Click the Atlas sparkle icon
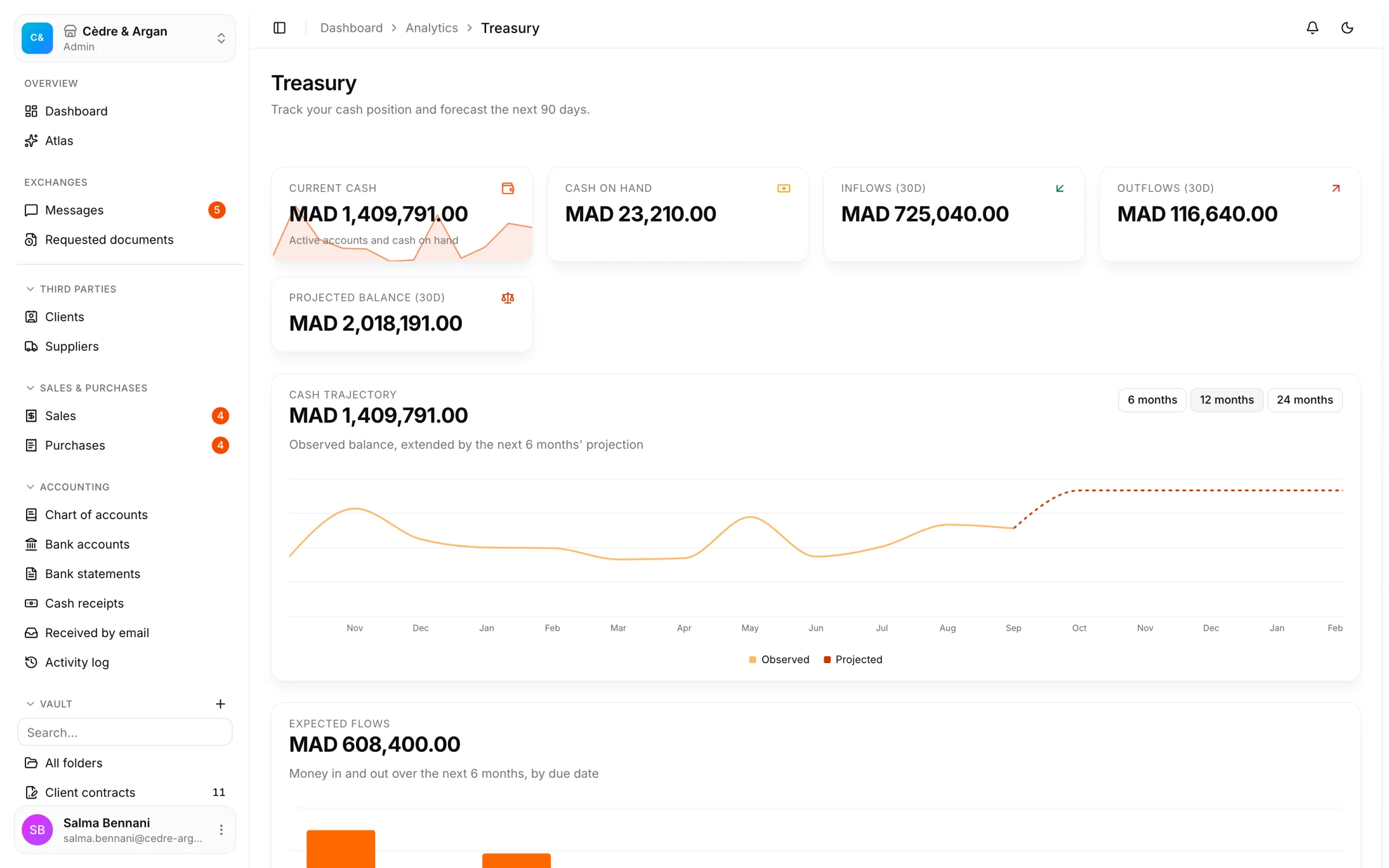1389x868 pixels. point(31,141)
